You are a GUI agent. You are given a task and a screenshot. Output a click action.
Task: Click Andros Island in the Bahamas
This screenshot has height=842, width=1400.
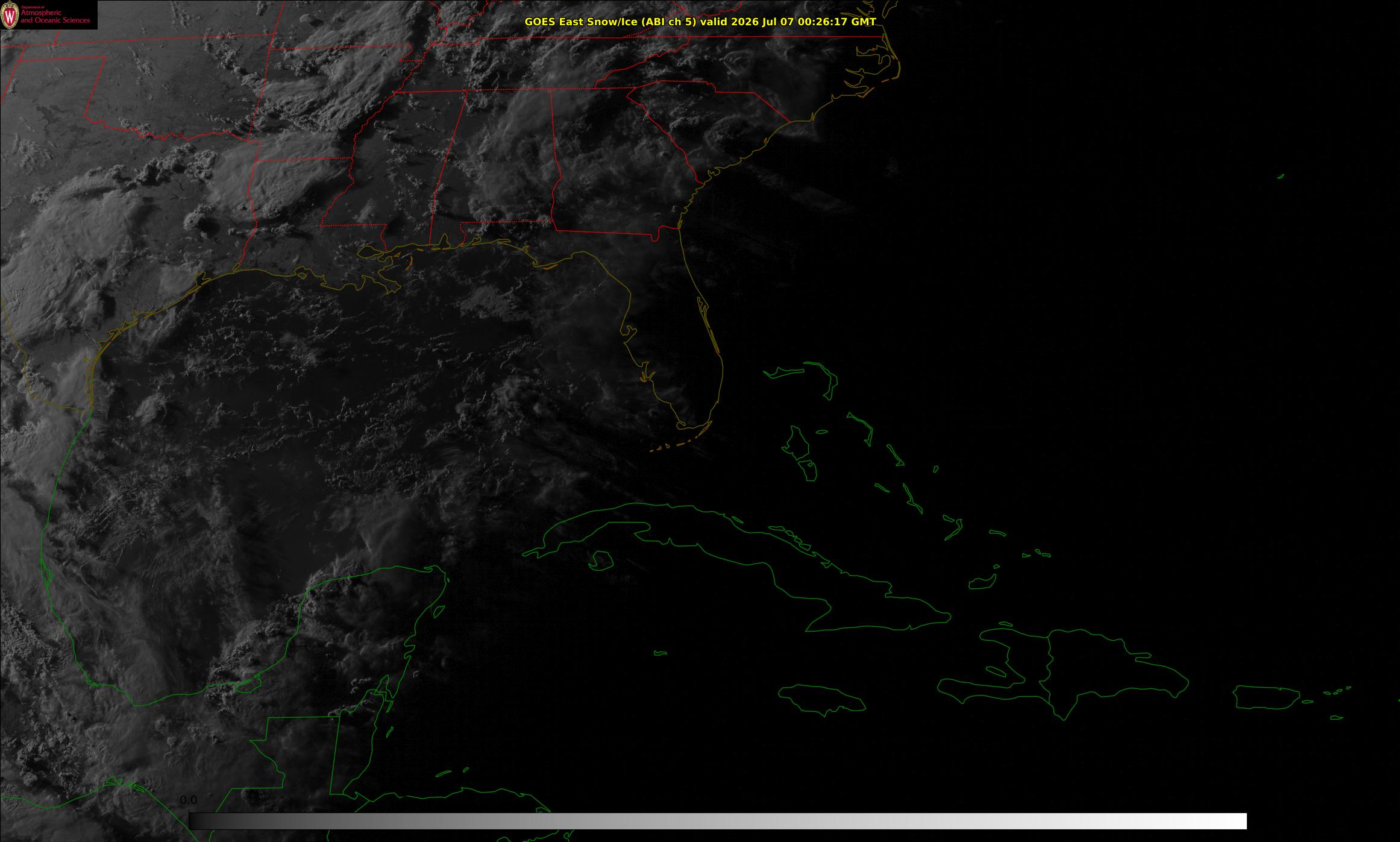[799, 448]
